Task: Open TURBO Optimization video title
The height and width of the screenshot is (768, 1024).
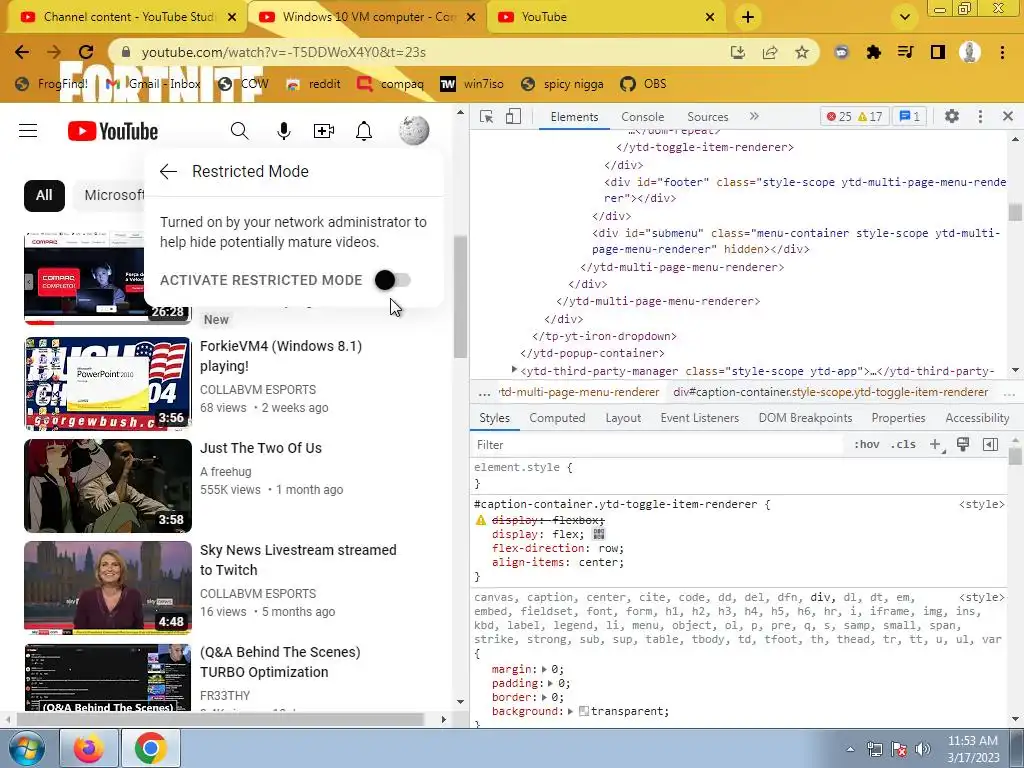Action: [280, 662]
